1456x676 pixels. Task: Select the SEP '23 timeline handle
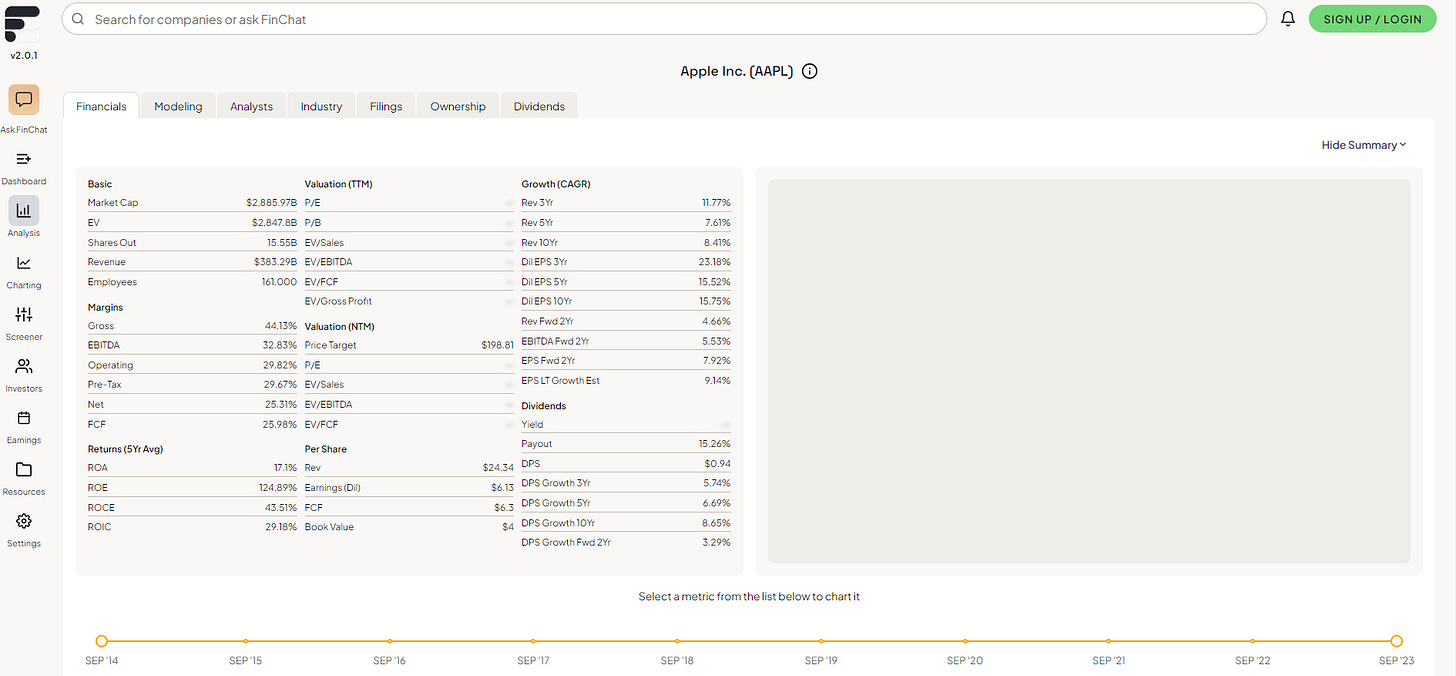(1397, 641)
